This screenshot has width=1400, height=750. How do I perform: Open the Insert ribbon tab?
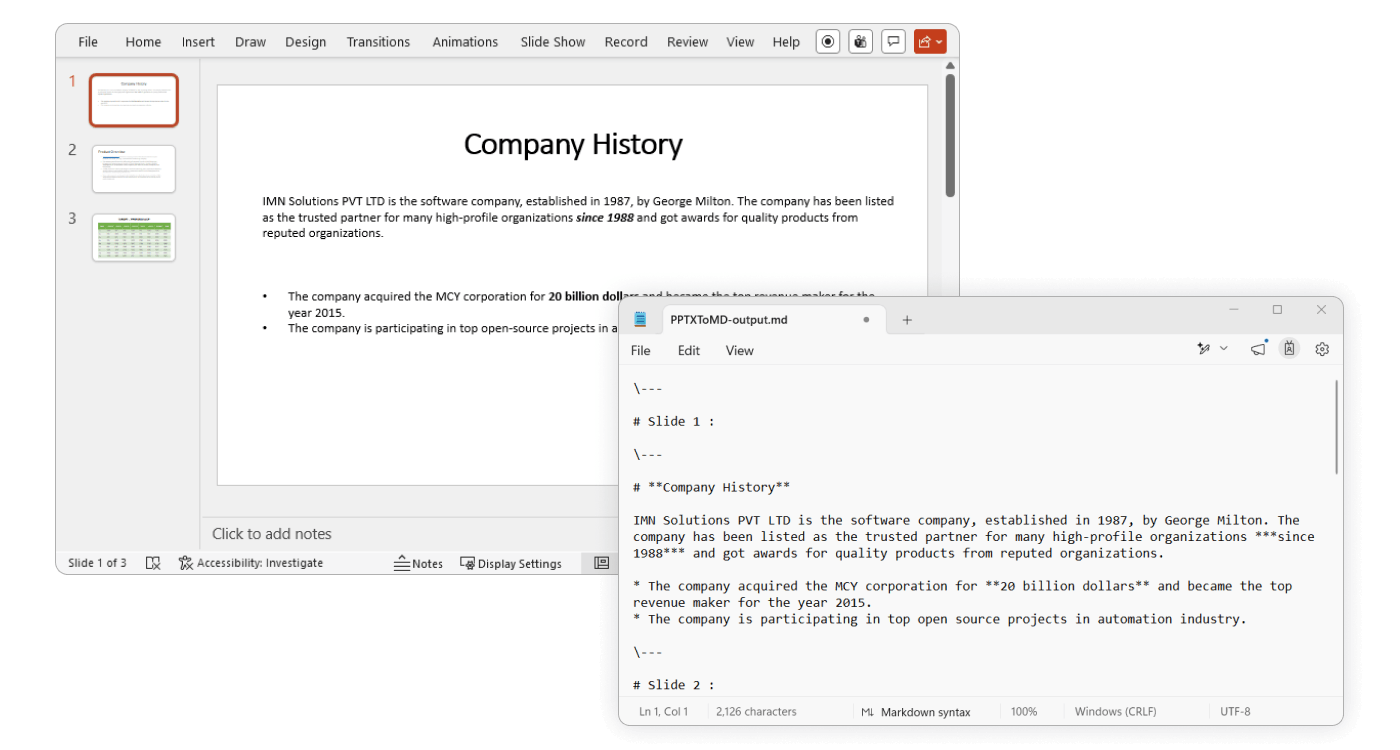pos(198,42)
